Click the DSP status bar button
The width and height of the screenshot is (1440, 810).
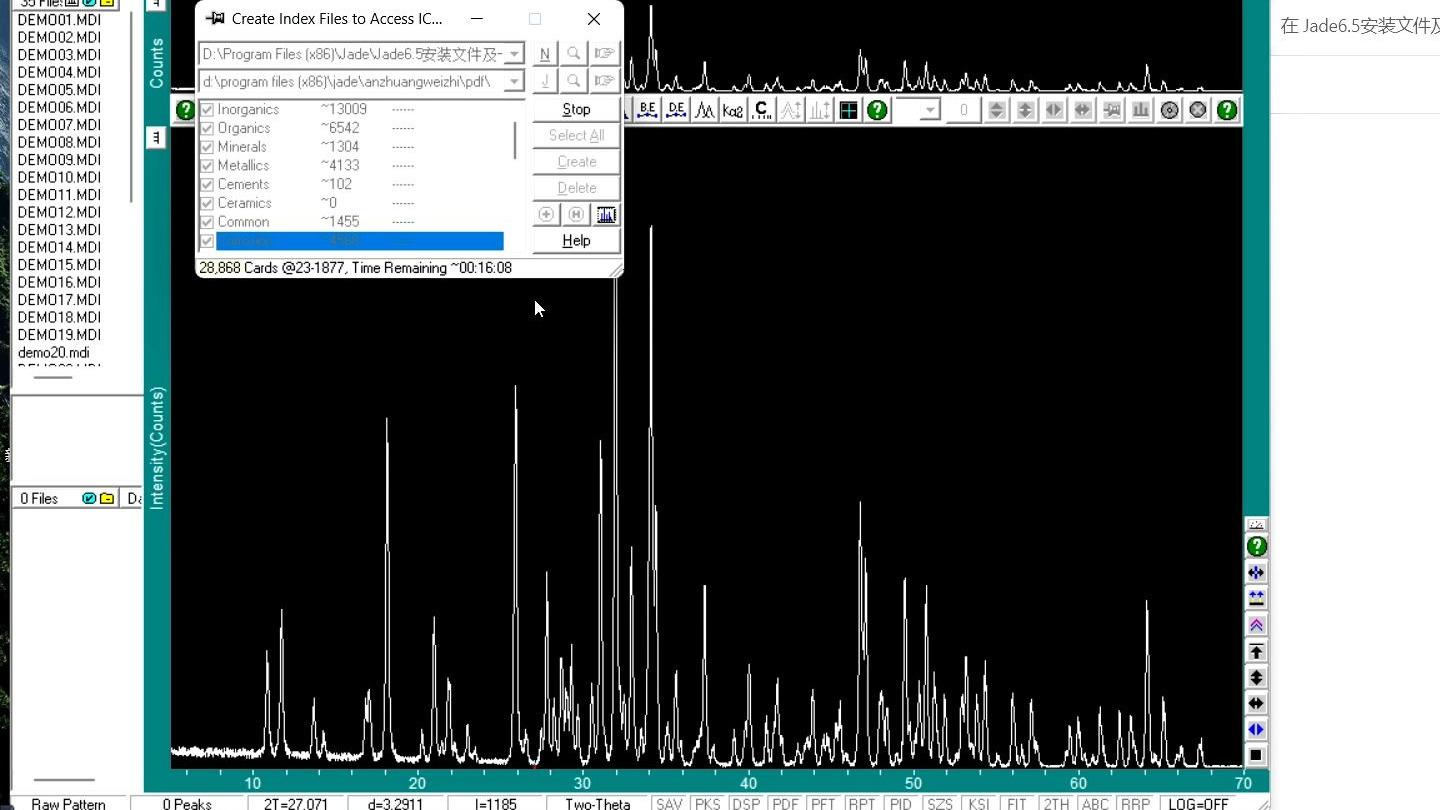[746, 803]
